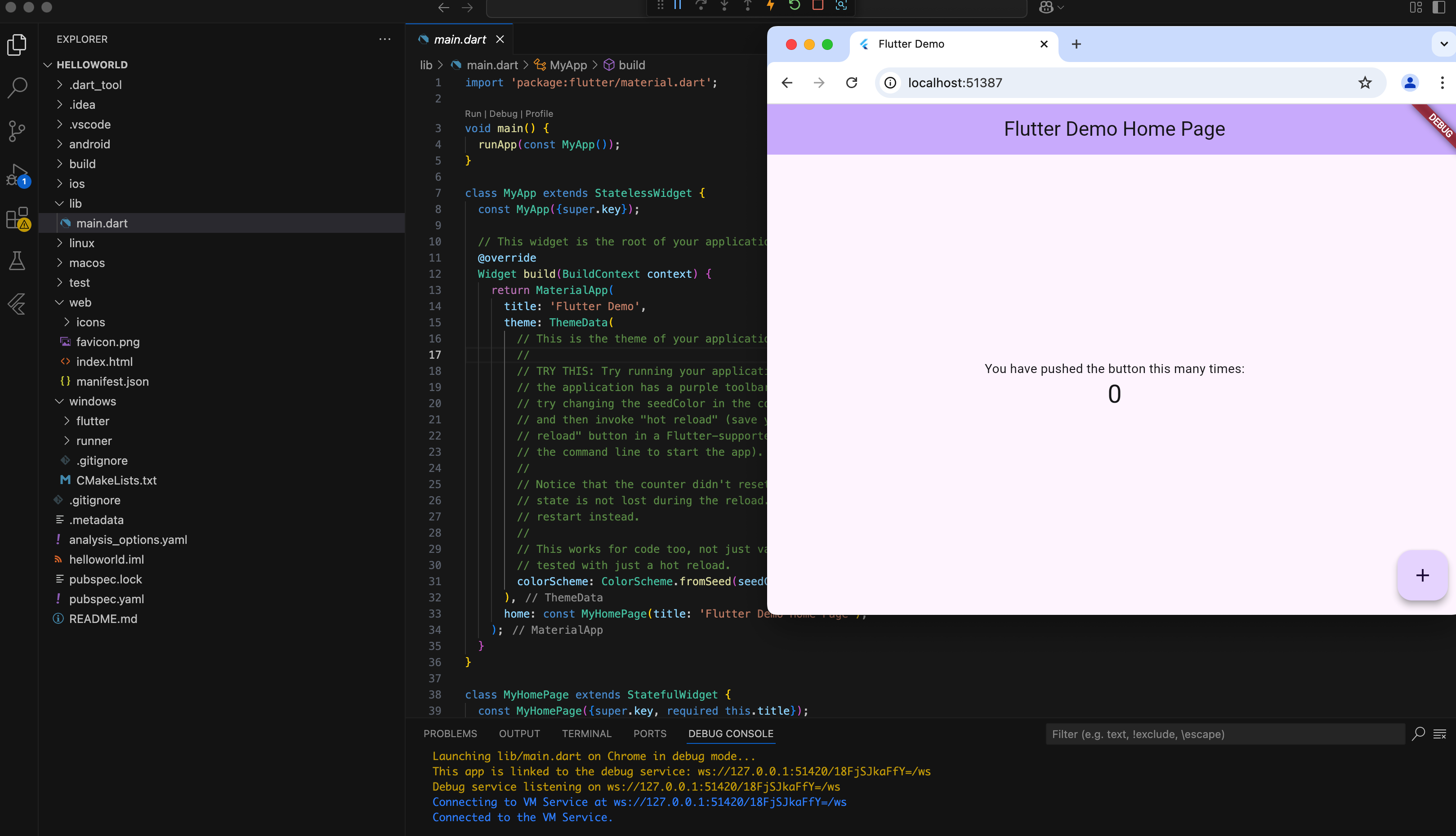Open pubspec.yaml in the explorer
The height and width of the screenshot is (836, 1456).
[x=106, y=599]
